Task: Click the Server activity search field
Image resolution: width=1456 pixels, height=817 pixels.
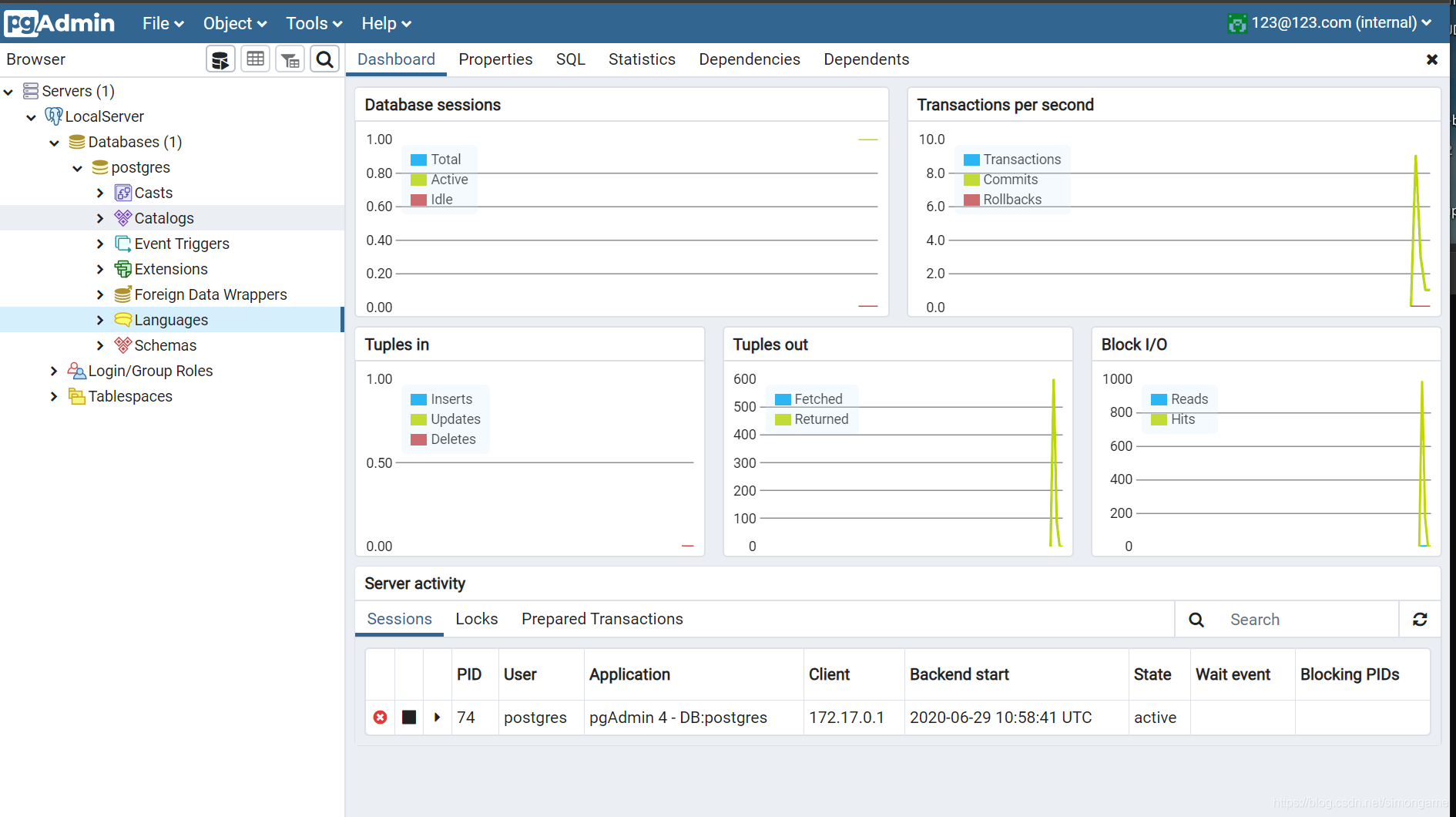Action: point(1310,620)
